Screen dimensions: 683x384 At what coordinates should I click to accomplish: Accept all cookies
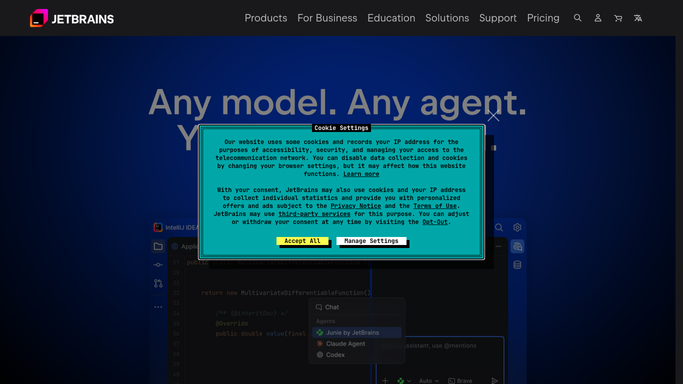[x=302, y=241]
